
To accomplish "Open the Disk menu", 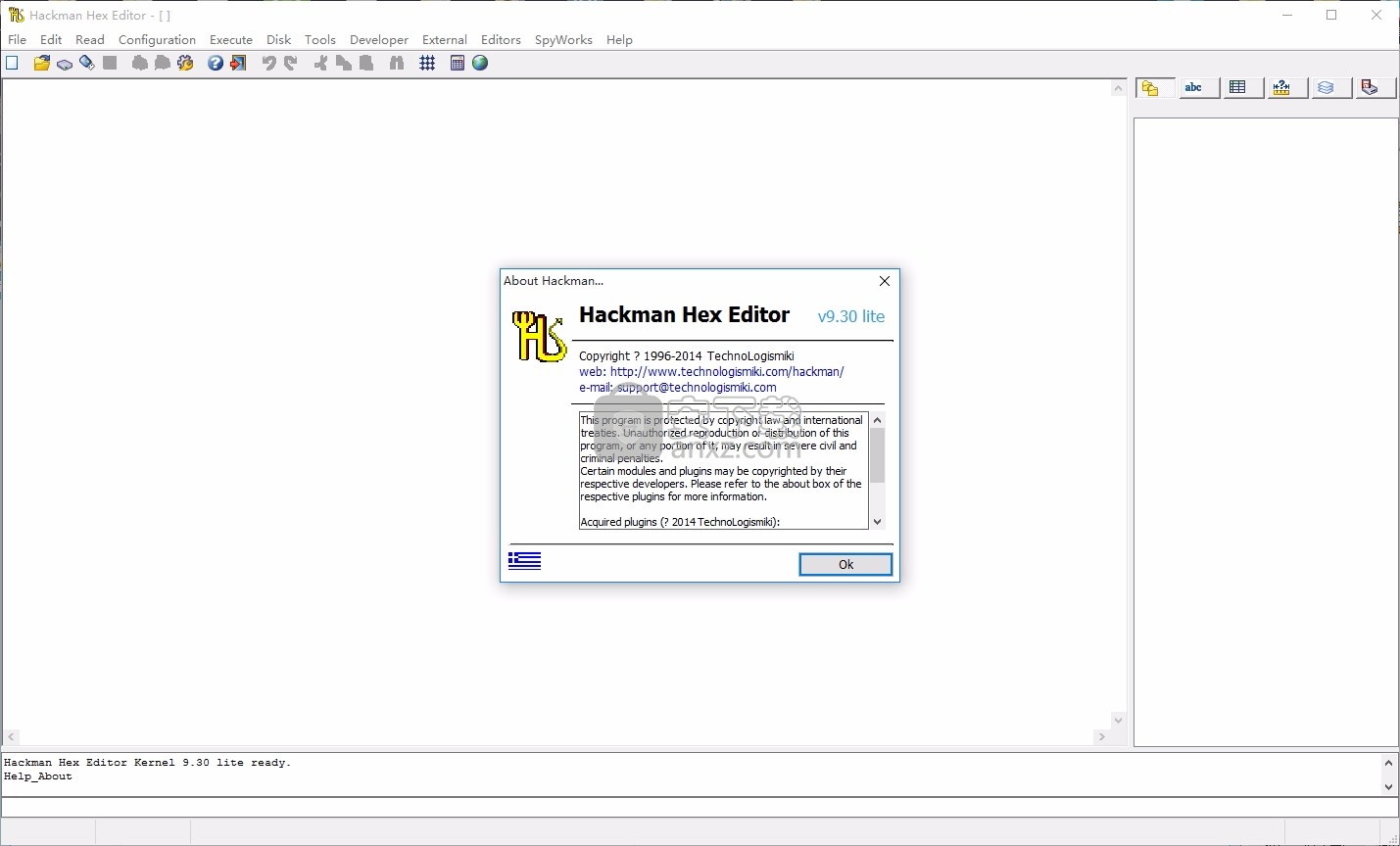I will 279,39.
